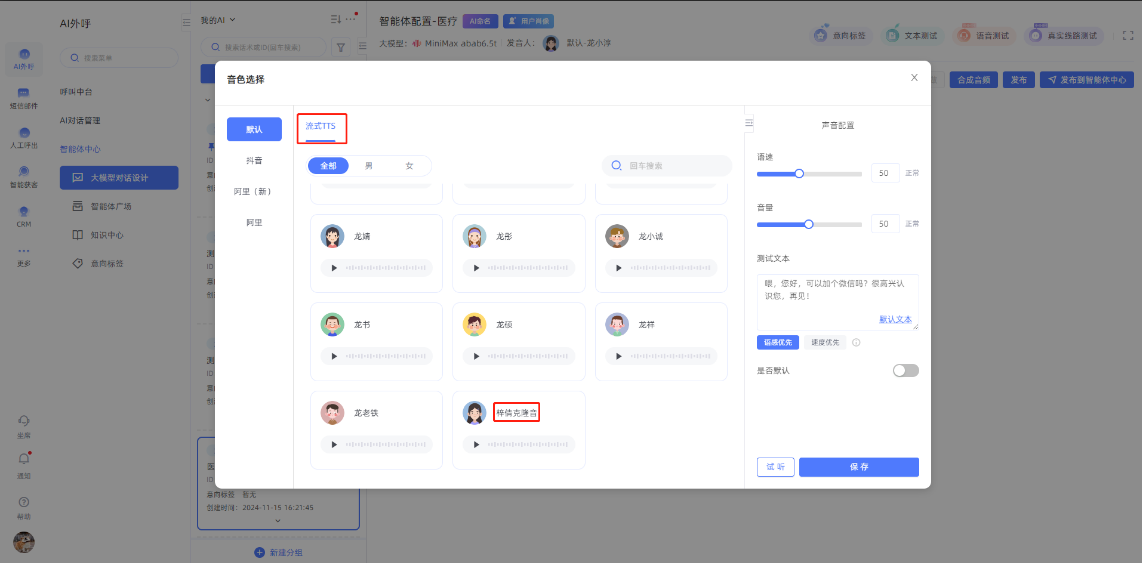The image size is (1142, 563).
Task: Click the 语速 slider handle
Action: tap(799, 173)
